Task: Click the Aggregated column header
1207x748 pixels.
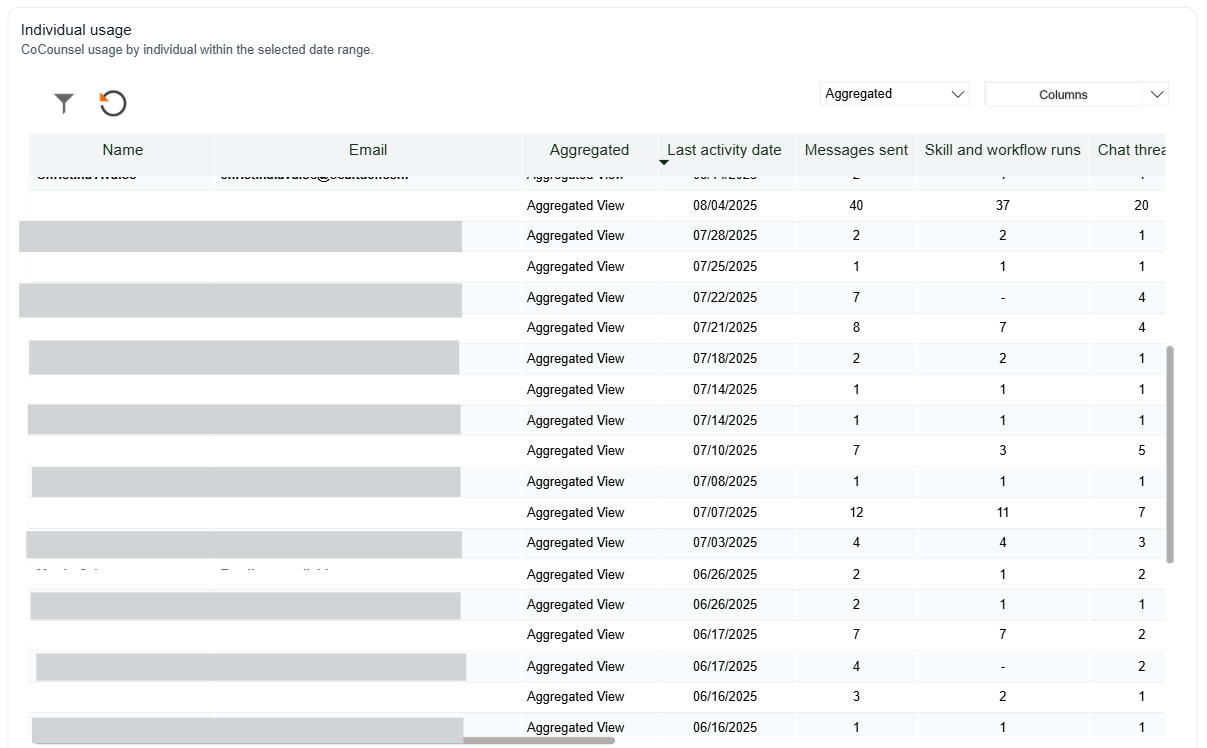Action: coord(589,150)
